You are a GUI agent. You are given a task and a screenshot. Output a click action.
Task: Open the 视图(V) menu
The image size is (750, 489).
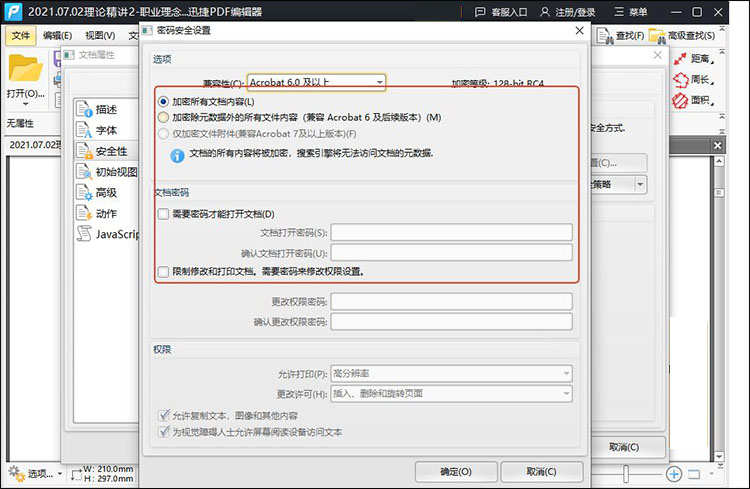[100, 36]
